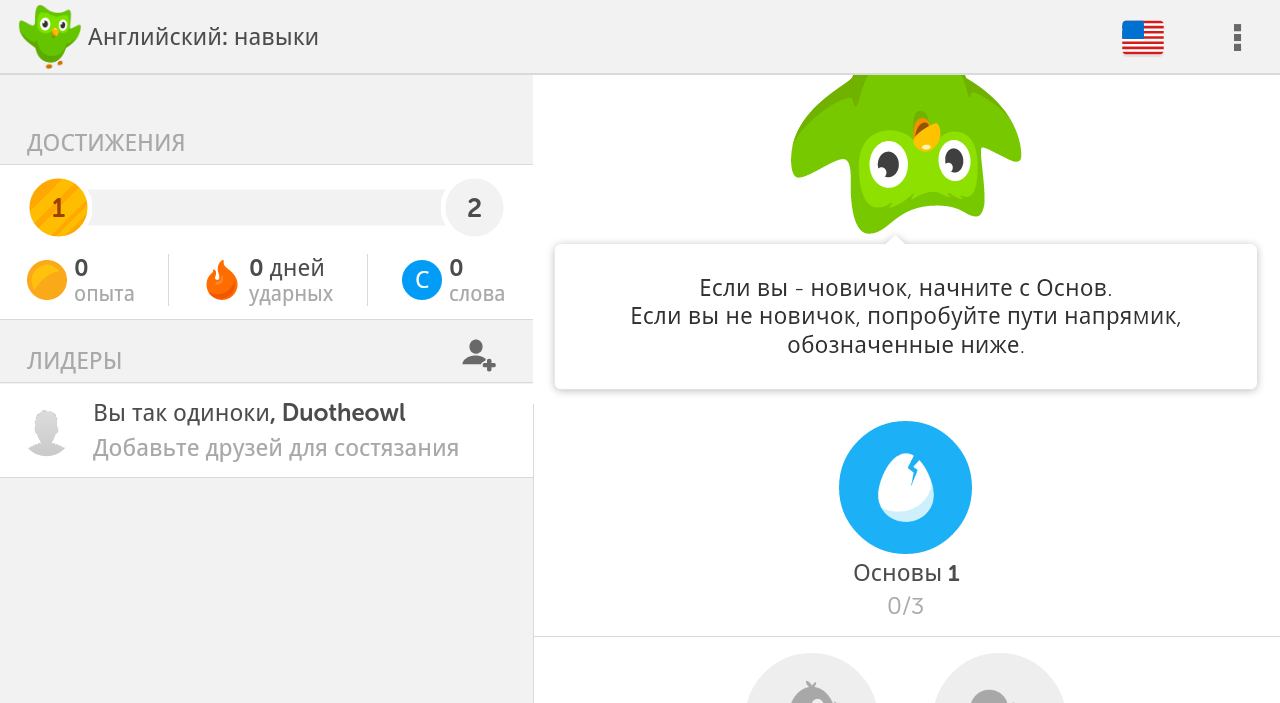The height and width of the screenshot is (703, 1280).
Task: Tap the streak flame icon
Action: click(x=222, y=280)
